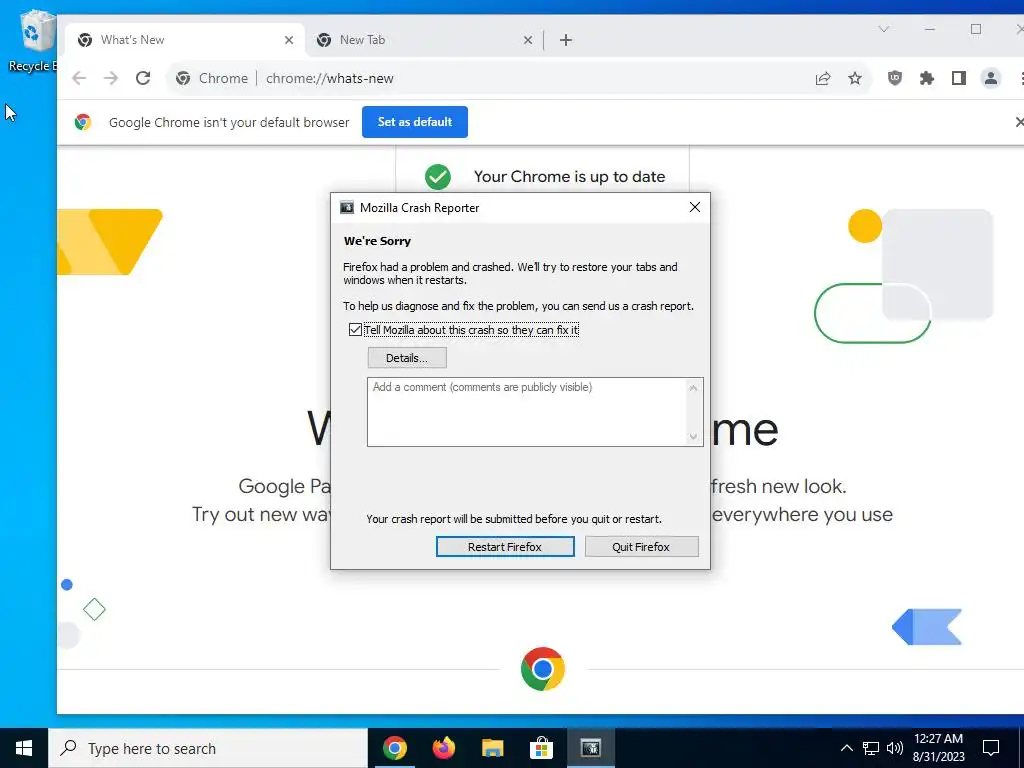Viewport: 1024px width, 768px height.
Task: Launch Chrome from the taskbar
Action: tap(394, 748)
